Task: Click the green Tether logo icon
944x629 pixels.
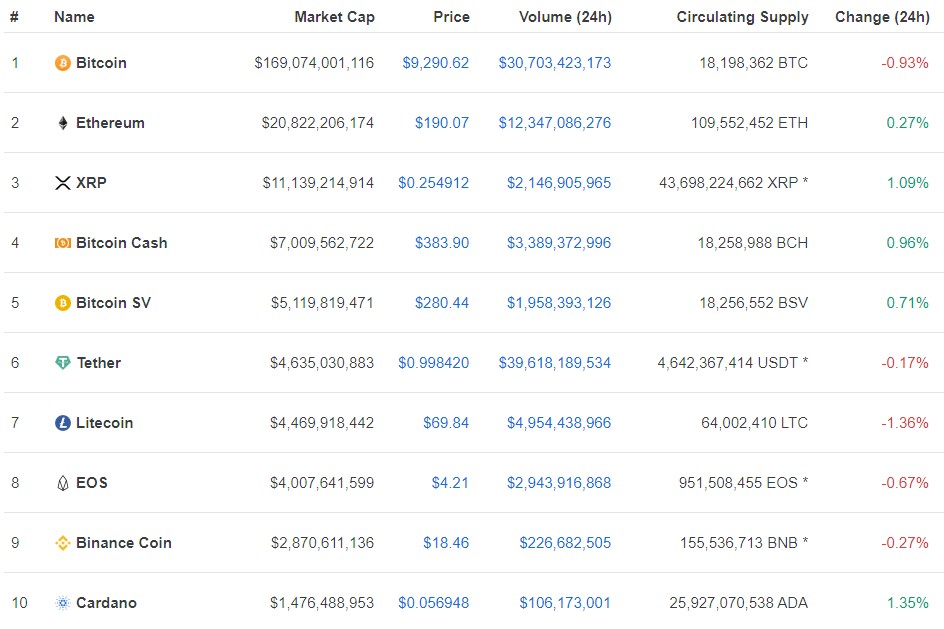Action: coord(63,362)
